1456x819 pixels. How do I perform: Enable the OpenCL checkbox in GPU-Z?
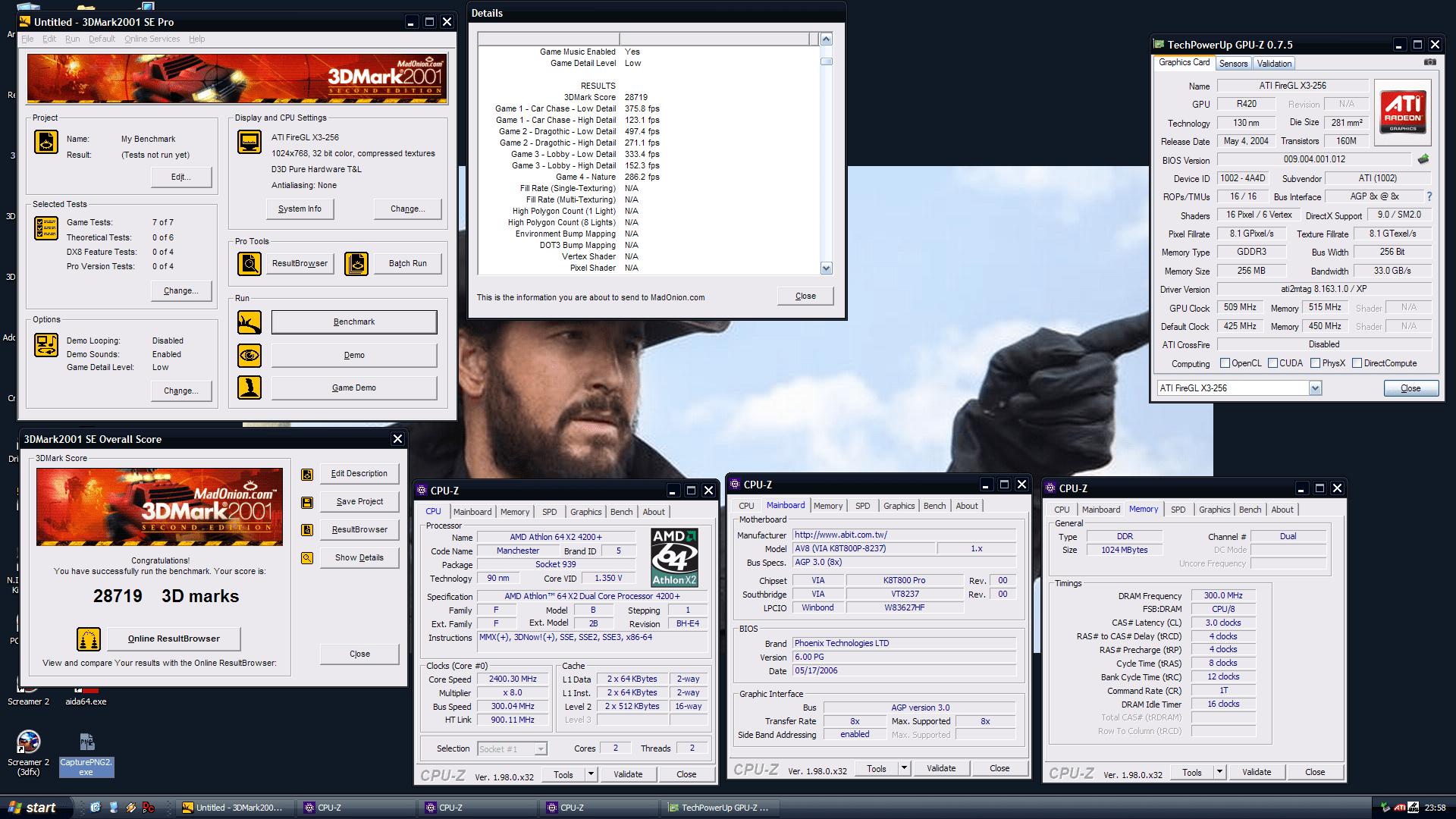tap(1225, 363)
